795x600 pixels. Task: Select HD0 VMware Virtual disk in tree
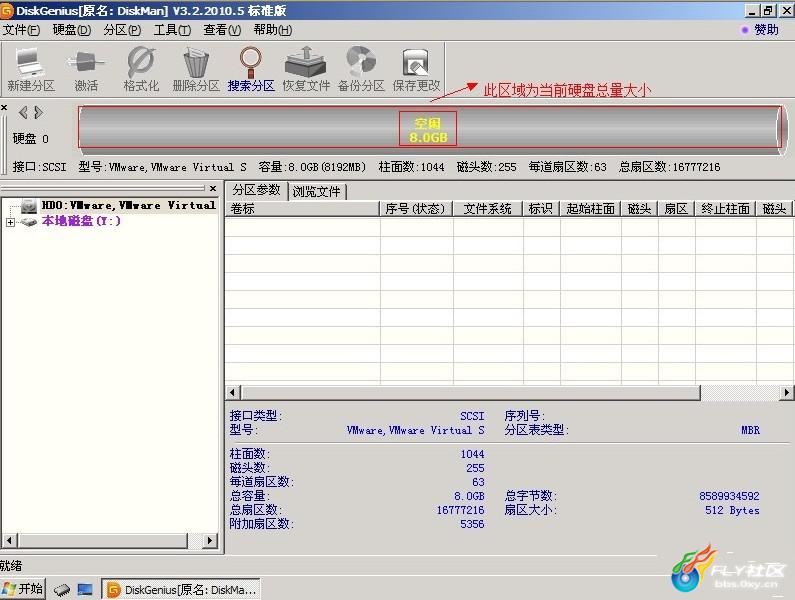point(128,205)
